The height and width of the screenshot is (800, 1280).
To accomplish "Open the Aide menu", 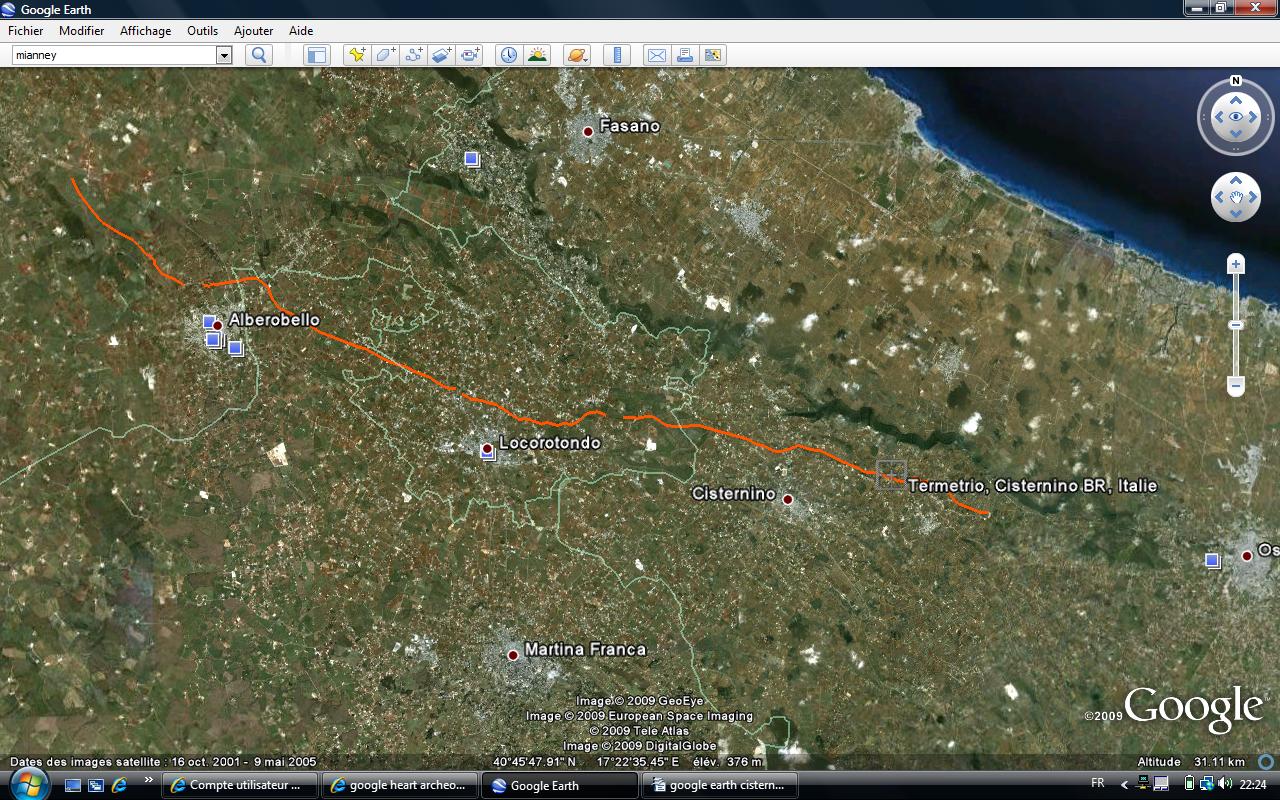I will (x=301, y=31).
